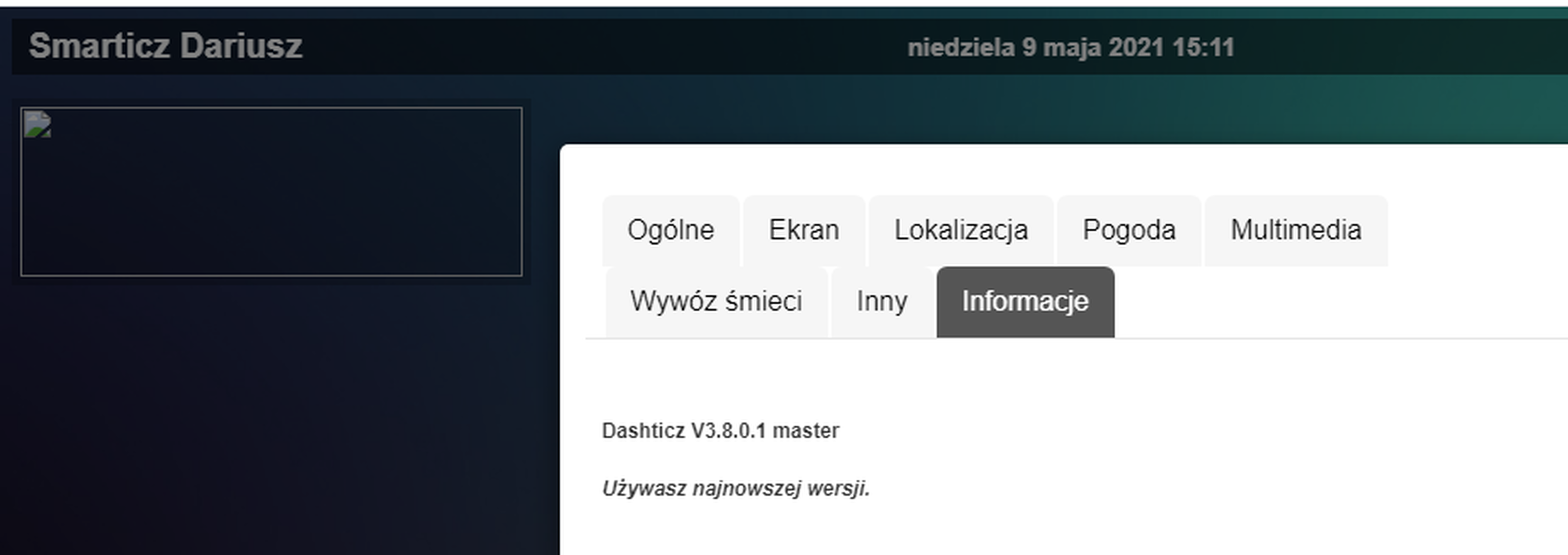Click the date and time niedziela 9 maja 2021
The image size is (1568, 555).
point(1071,47)
